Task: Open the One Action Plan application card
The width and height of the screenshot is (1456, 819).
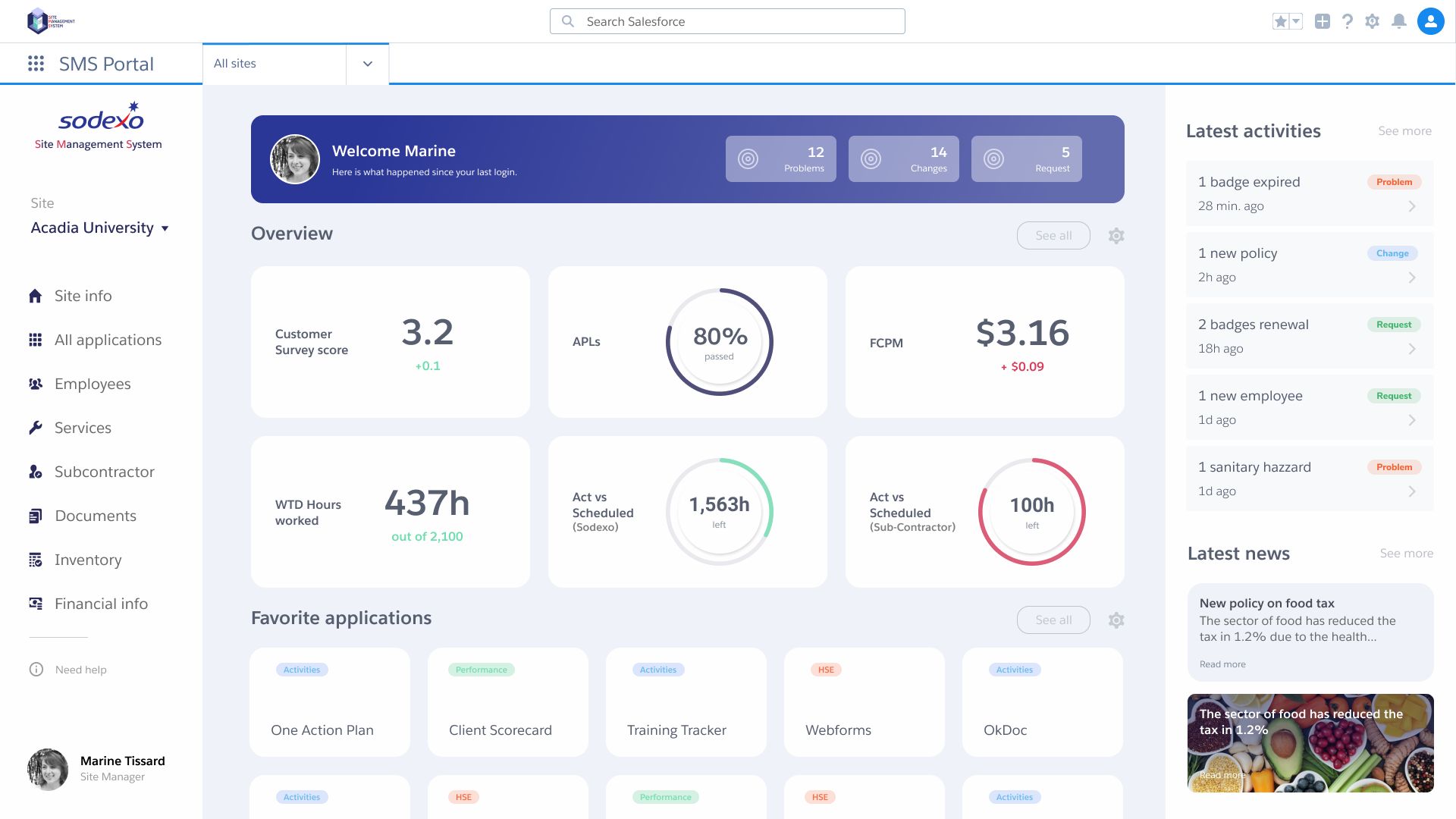Action: [330, 702]
